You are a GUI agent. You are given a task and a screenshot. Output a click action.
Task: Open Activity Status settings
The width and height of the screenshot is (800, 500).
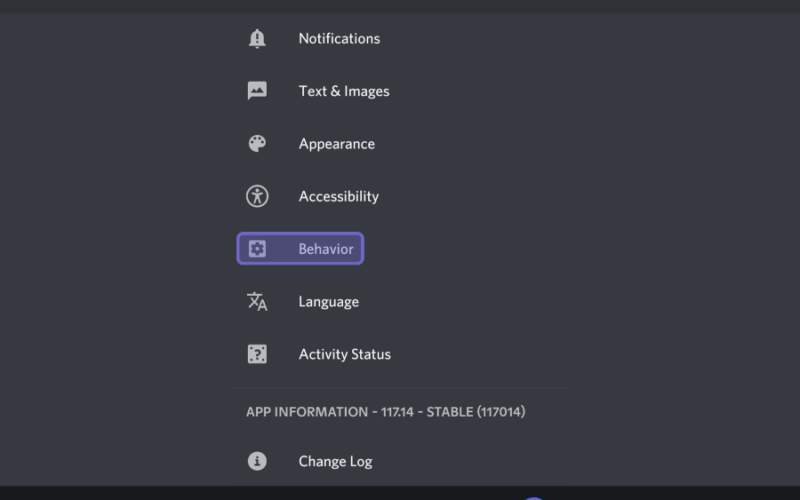[x=400, y=354]
